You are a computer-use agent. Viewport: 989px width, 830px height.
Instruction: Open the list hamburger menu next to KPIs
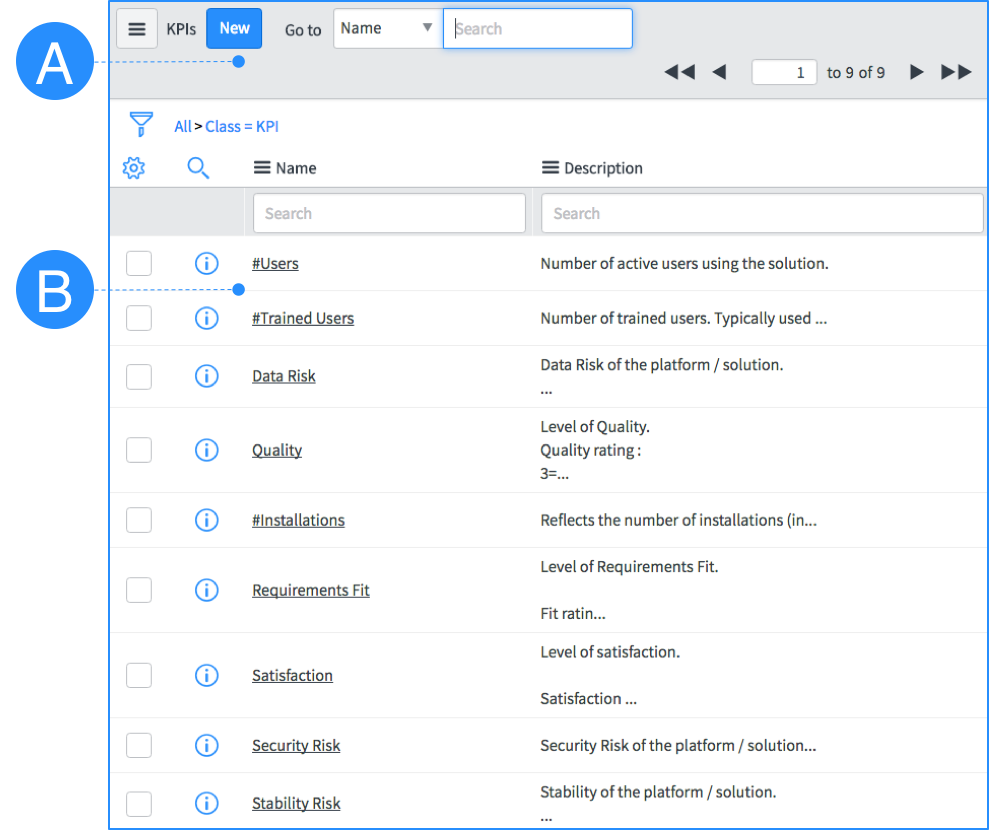coord(137,29)
